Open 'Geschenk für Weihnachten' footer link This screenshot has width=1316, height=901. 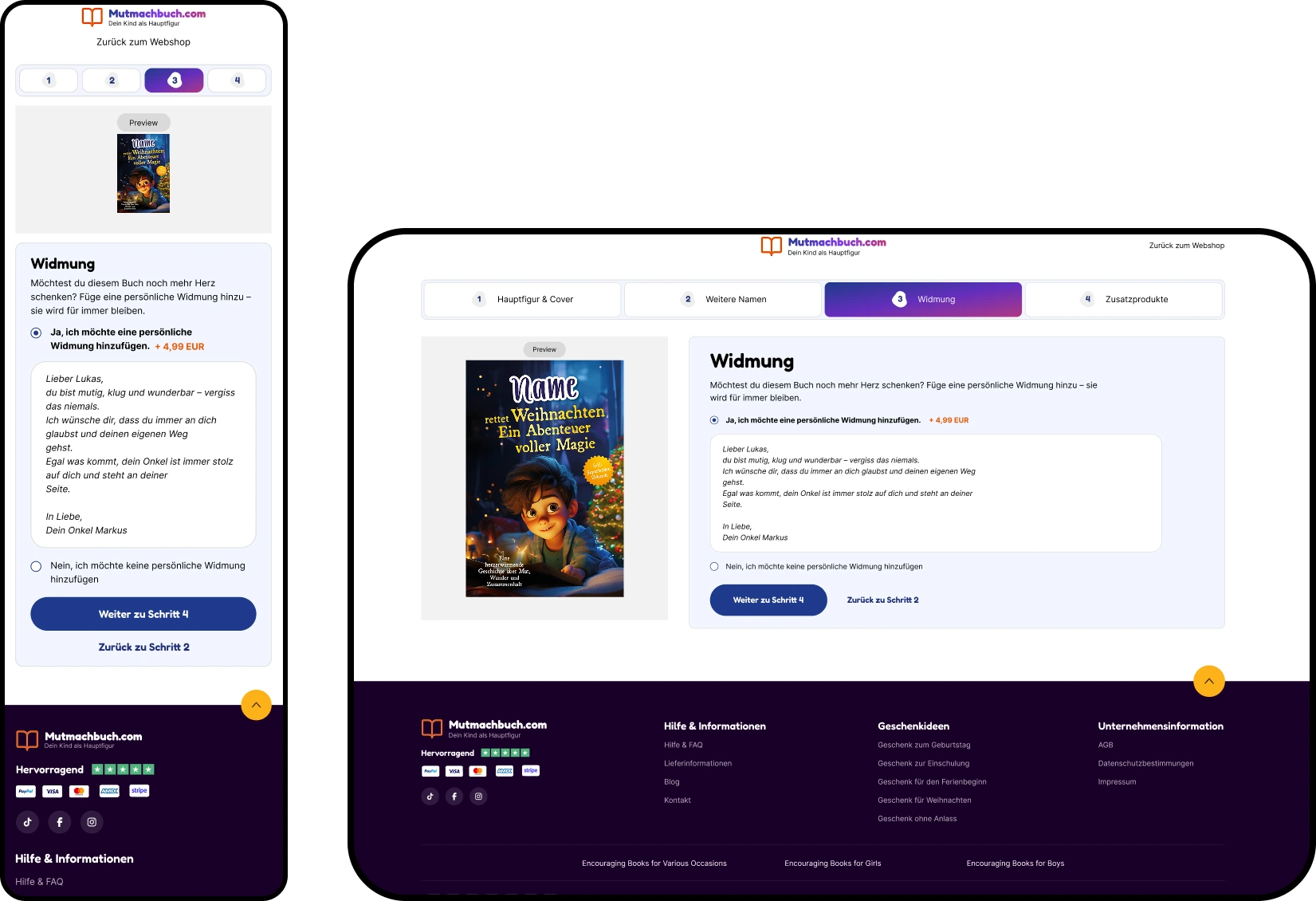(924, 801)
